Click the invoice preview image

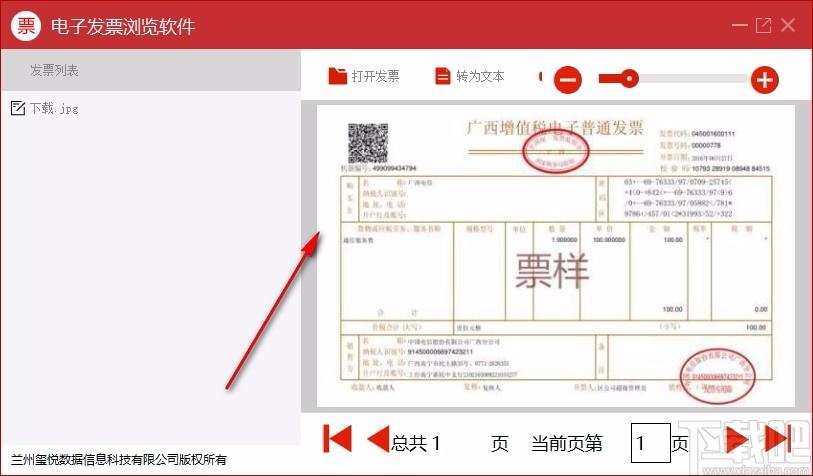point(556,256)
